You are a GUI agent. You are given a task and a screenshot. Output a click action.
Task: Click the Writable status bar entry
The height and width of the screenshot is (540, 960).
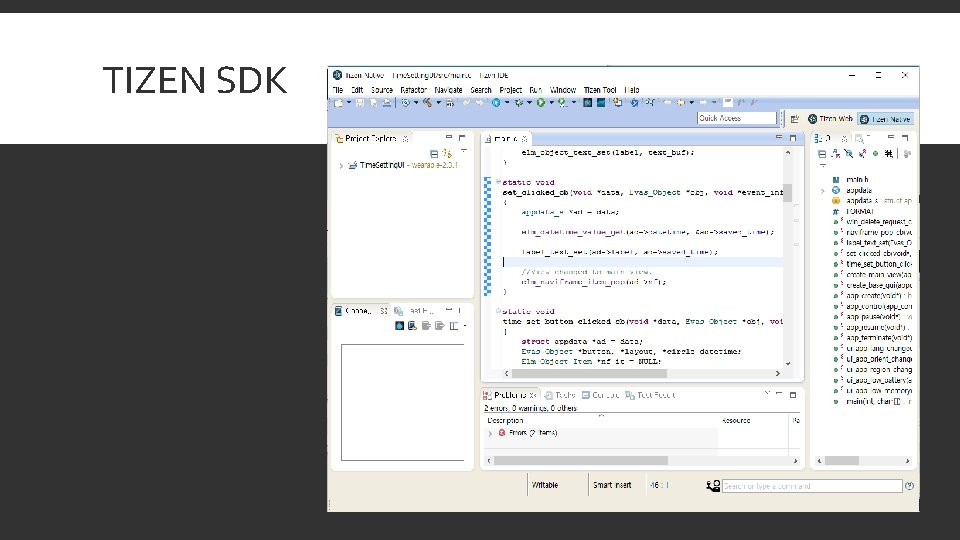tap(545, 485)
